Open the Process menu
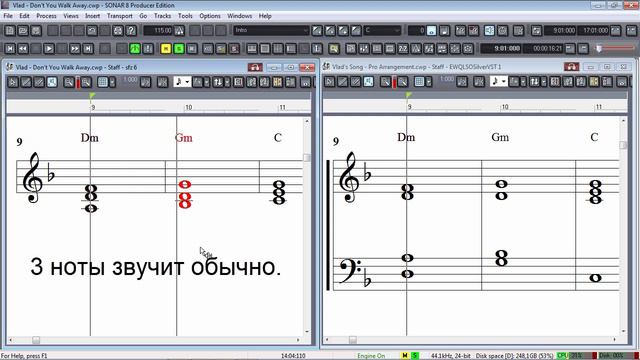 click(46, 16)
